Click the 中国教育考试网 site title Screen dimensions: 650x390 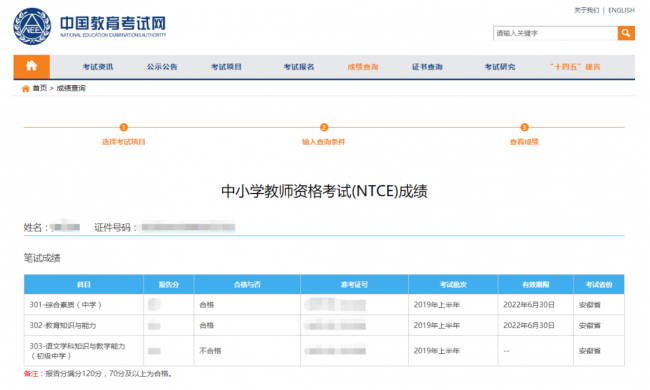113,23
